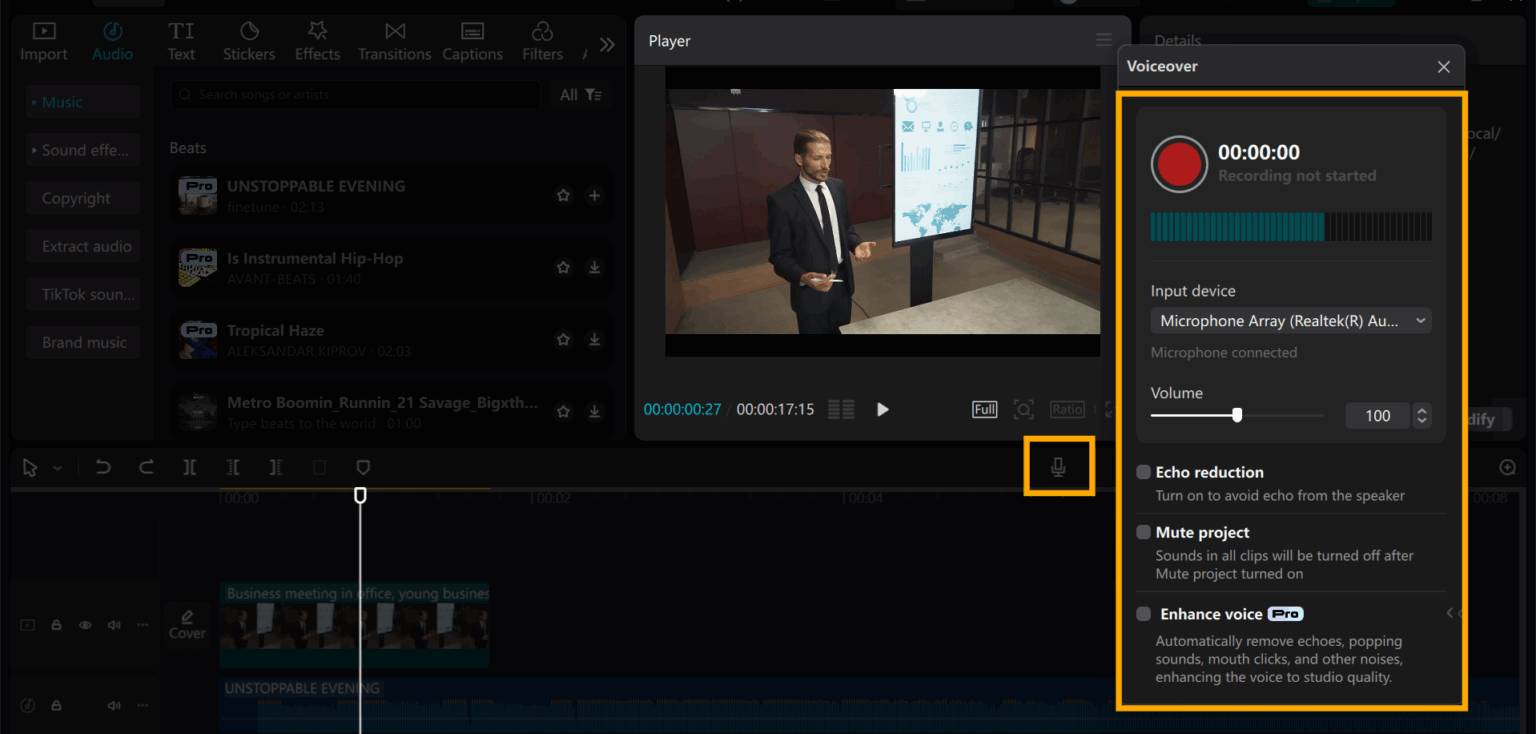This screenshot has height=734, width=1536.
Task: Mute the video track with the speaker icon
Action: [x=113, y=624]
